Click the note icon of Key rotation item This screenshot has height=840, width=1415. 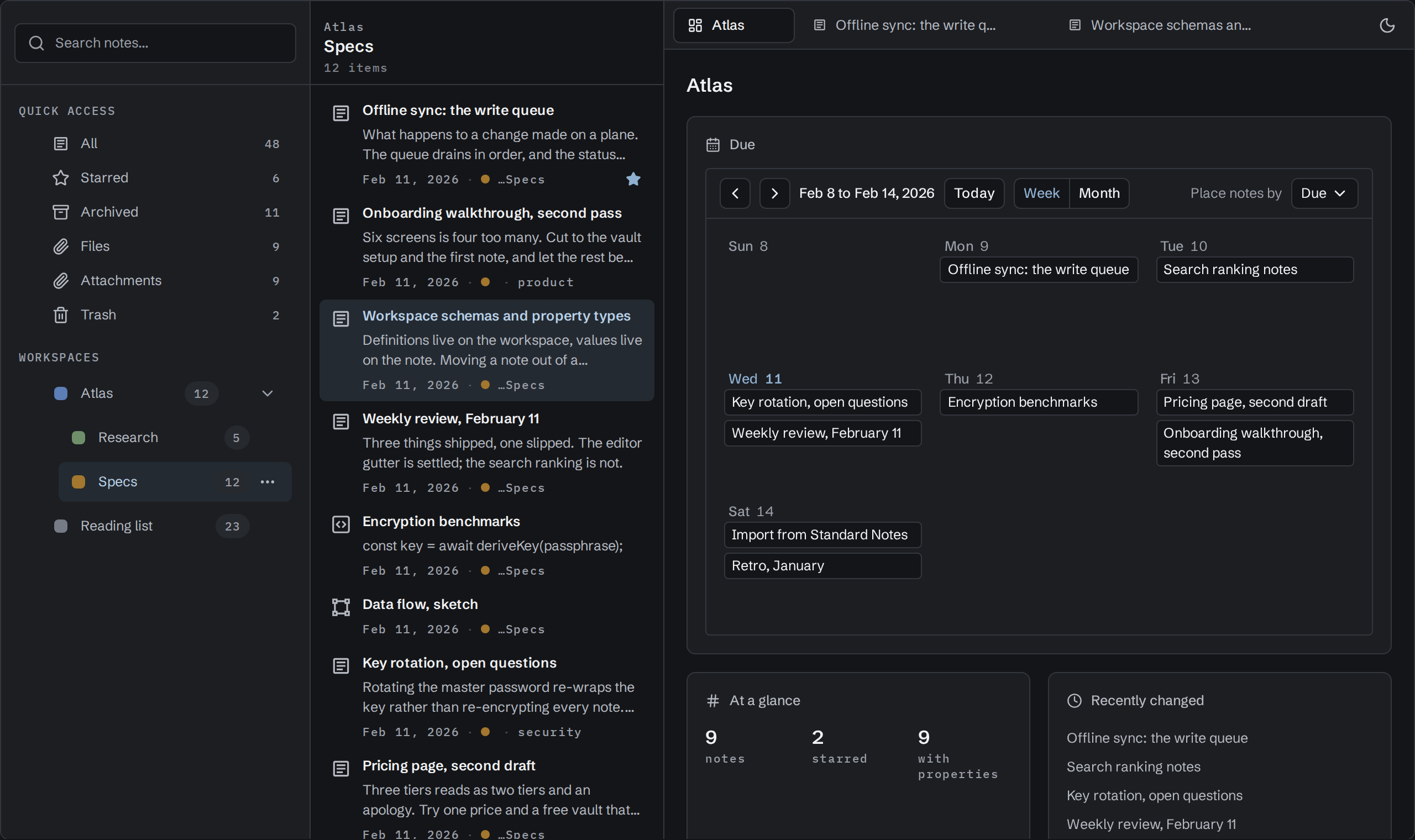click(340, 666)
